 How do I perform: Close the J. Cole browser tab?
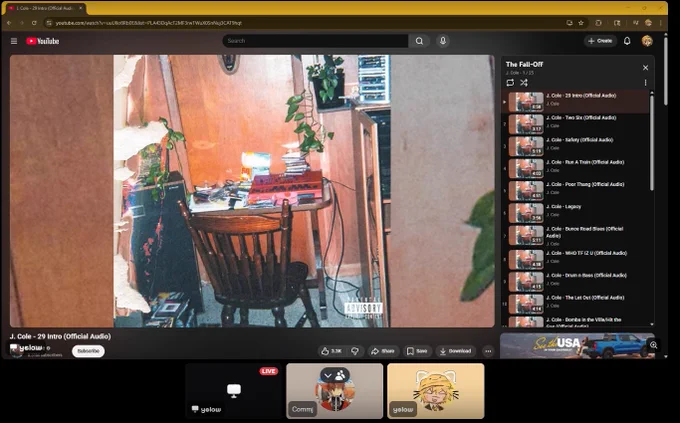80,8
